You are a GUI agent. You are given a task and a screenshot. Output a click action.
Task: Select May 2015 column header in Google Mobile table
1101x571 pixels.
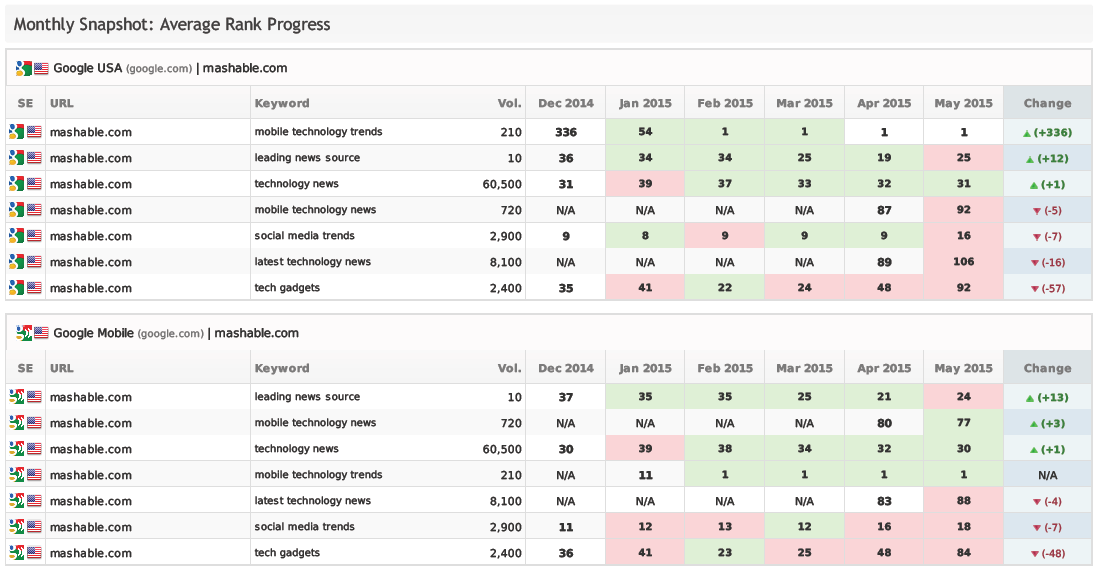click(x=963, y=368)
